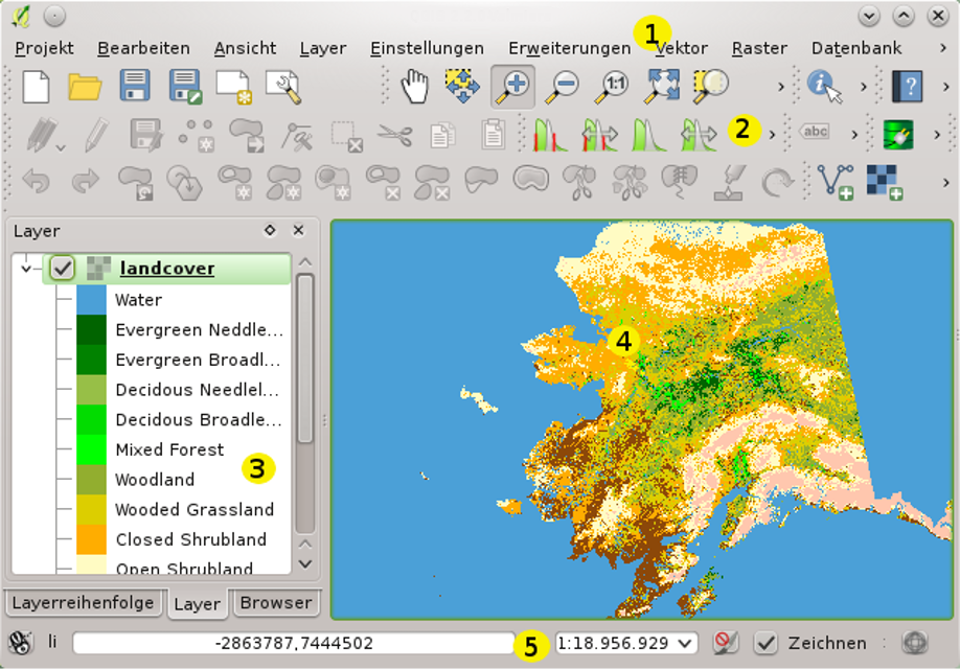This screenshot has height=669, width=960.
Task: Open the Datenbank menu
Action: pyautogui.click(x=857, y=48)
